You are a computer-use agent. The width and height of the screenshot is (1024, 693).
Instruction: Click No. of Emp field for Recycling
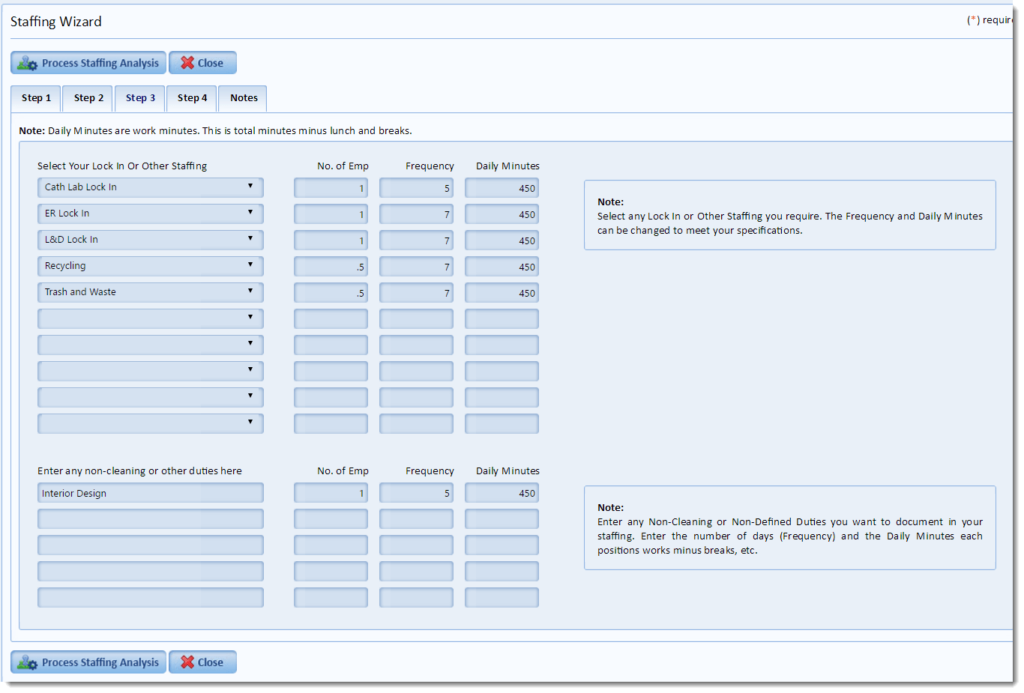[x=330, y=266]
